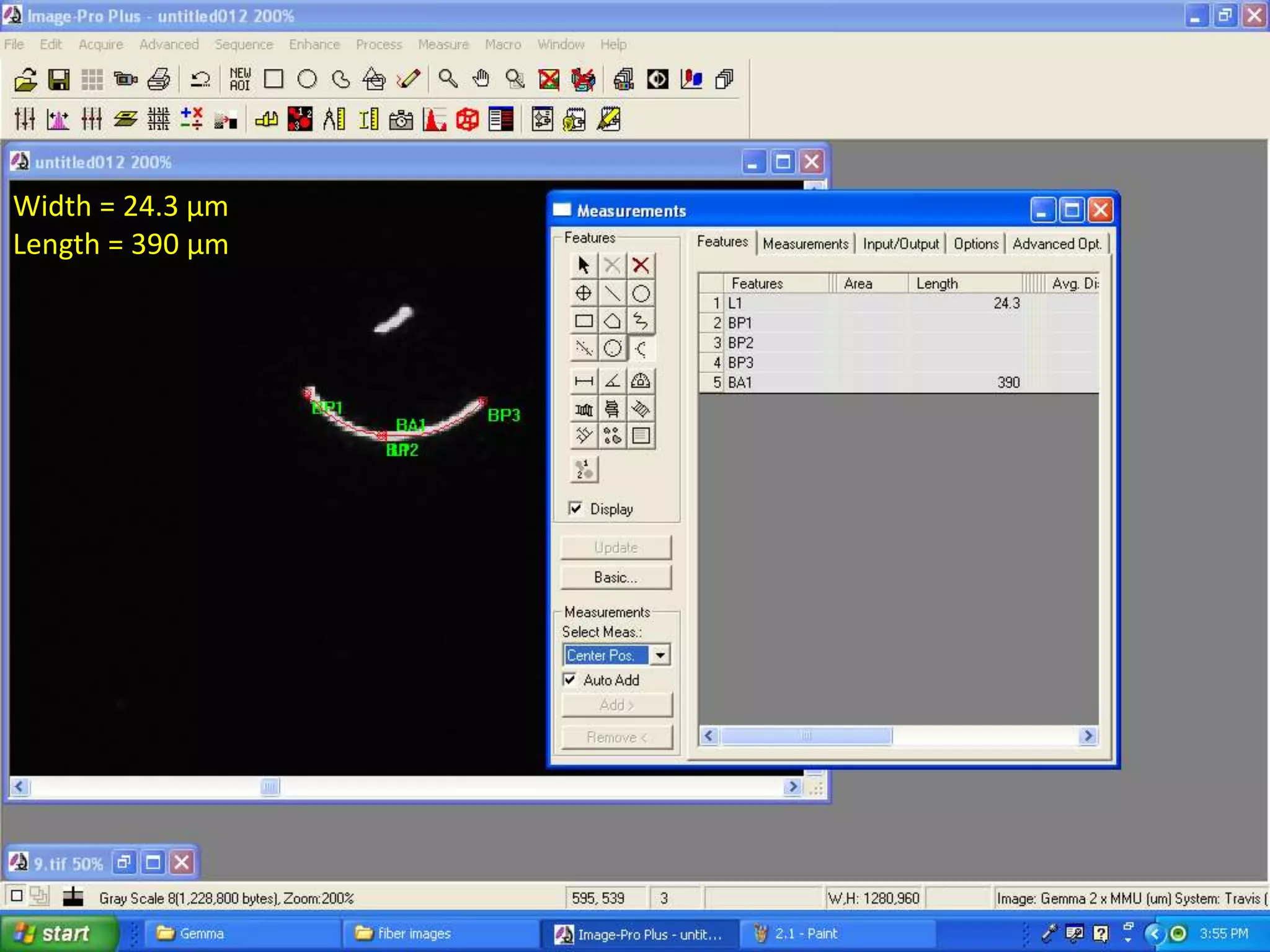
Task: Open the Enhance menu
Action: 314,45
